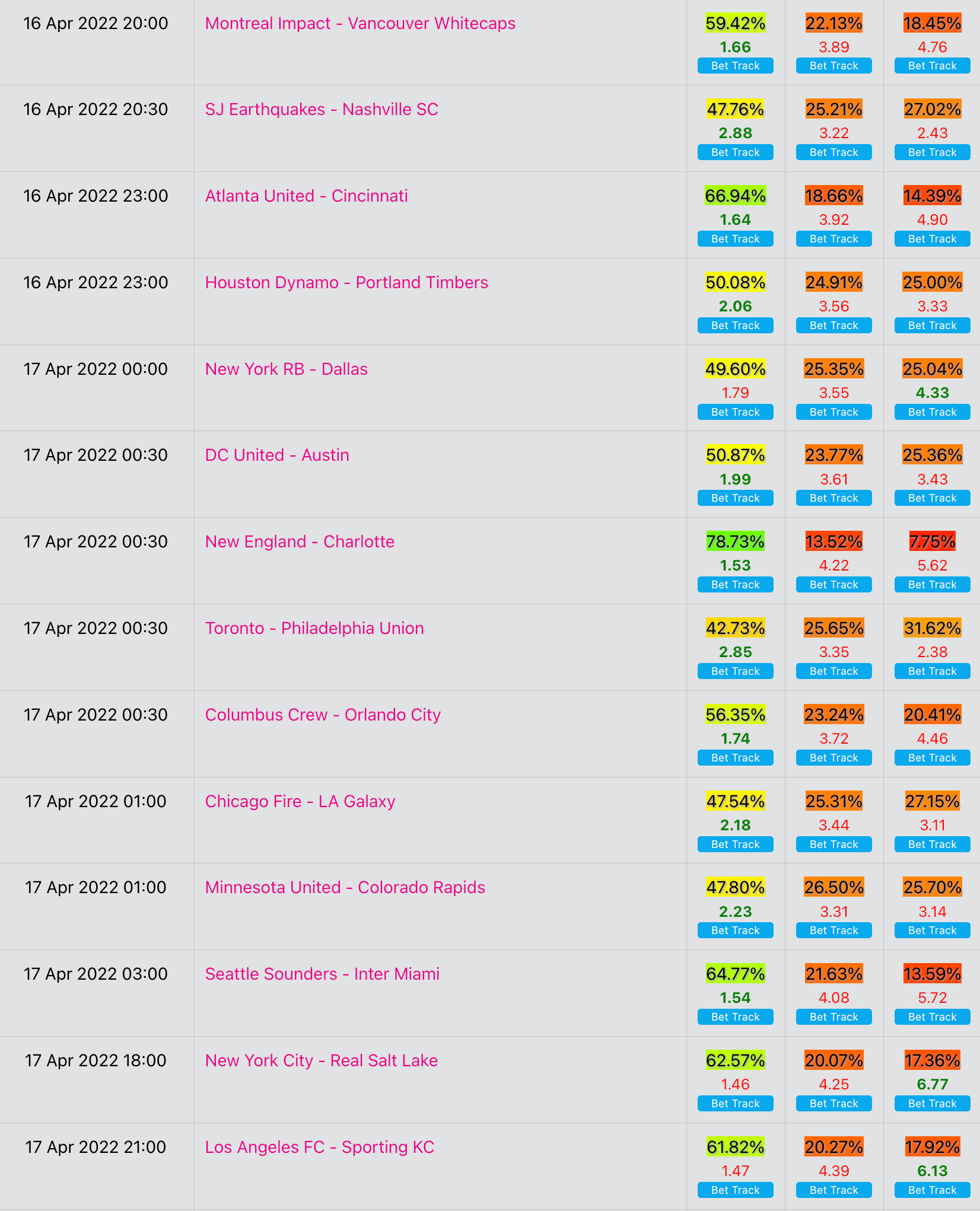Open Toronto - Philadelphia Union match link
Screen dimensions: 980x1211
pos(314,629)
